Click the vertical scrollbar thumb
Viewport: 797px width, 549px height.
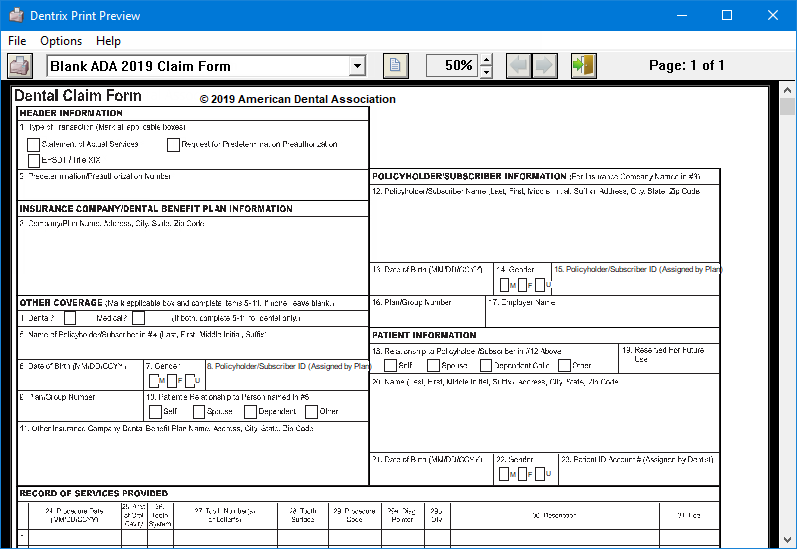click(787, 106)
